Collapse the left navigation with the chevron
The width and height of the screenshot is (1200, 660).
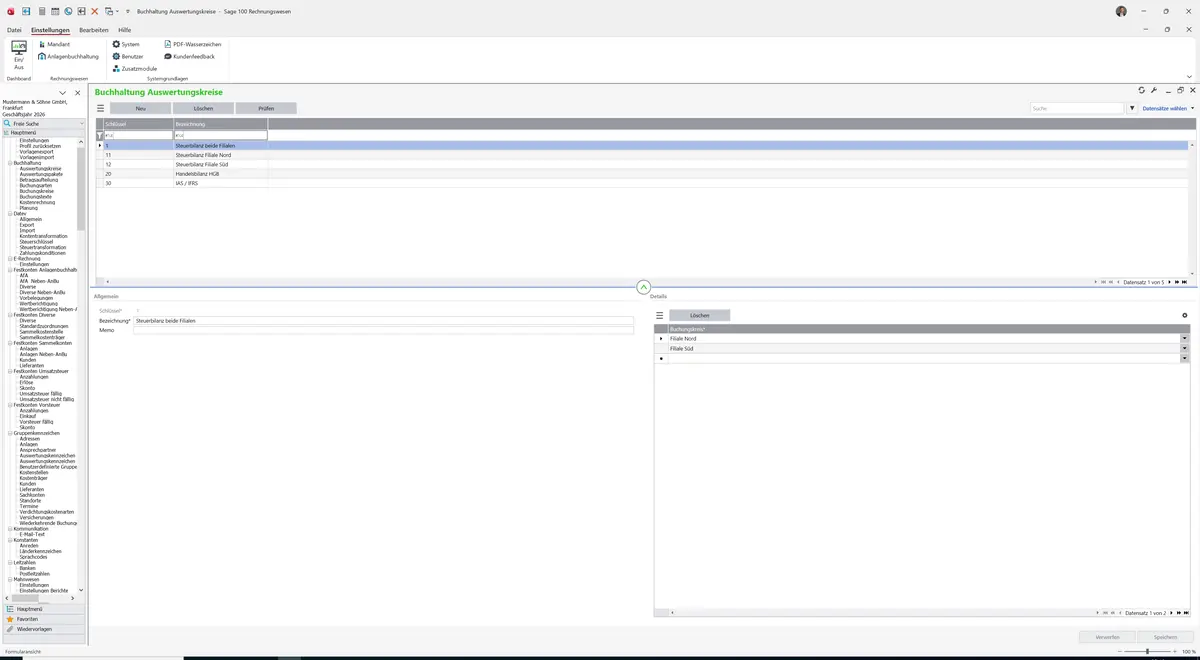[63, 92]
